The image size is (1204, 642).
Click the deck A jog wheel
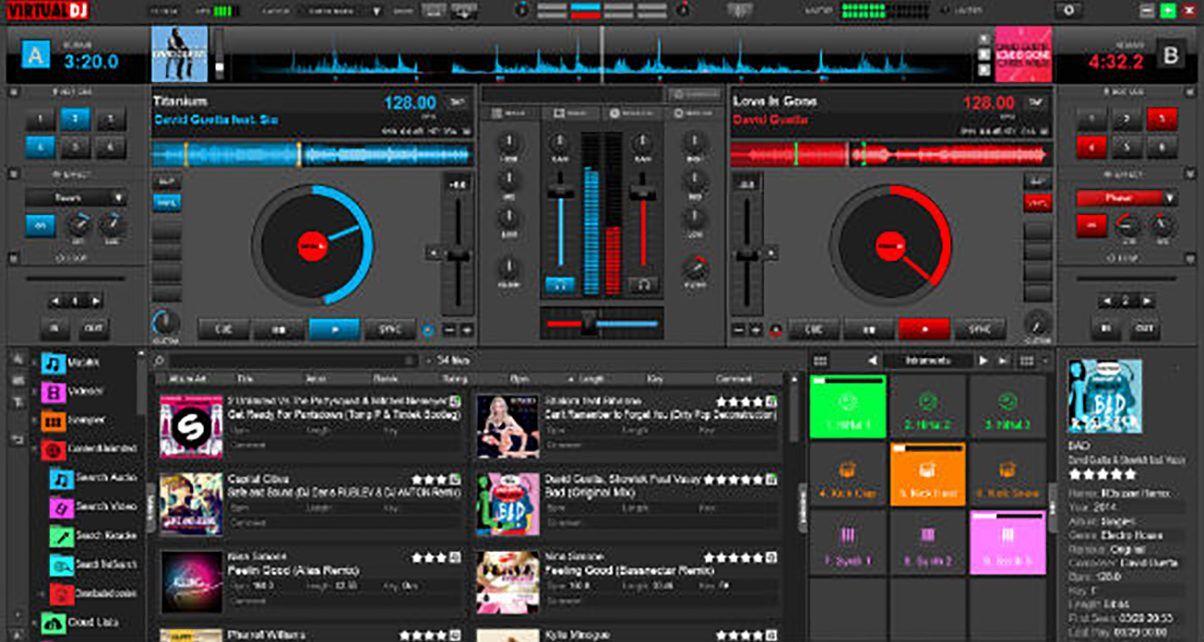312,243
